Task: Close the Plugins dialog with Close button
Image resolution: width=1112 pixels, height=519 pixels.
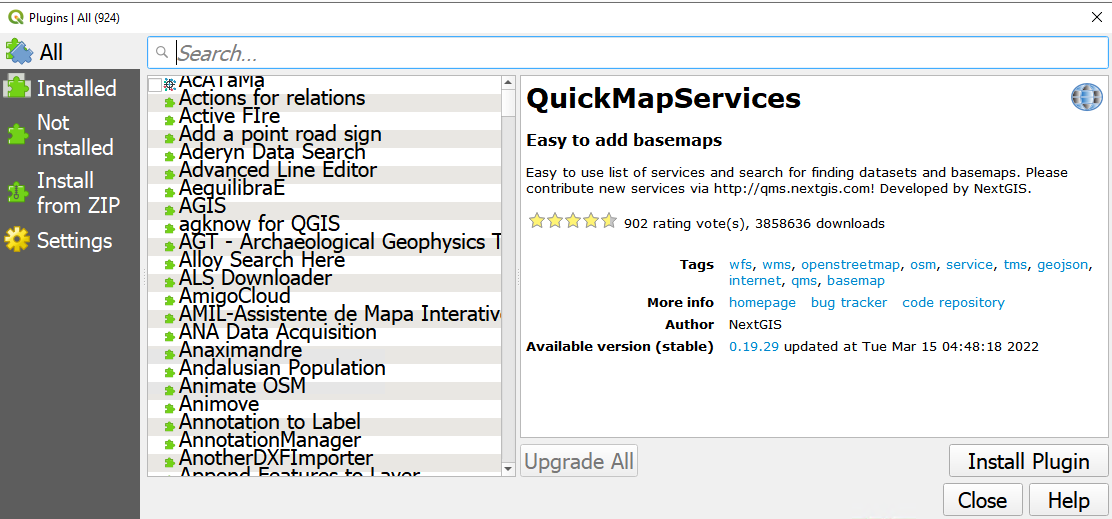Action: coord(982,500)
